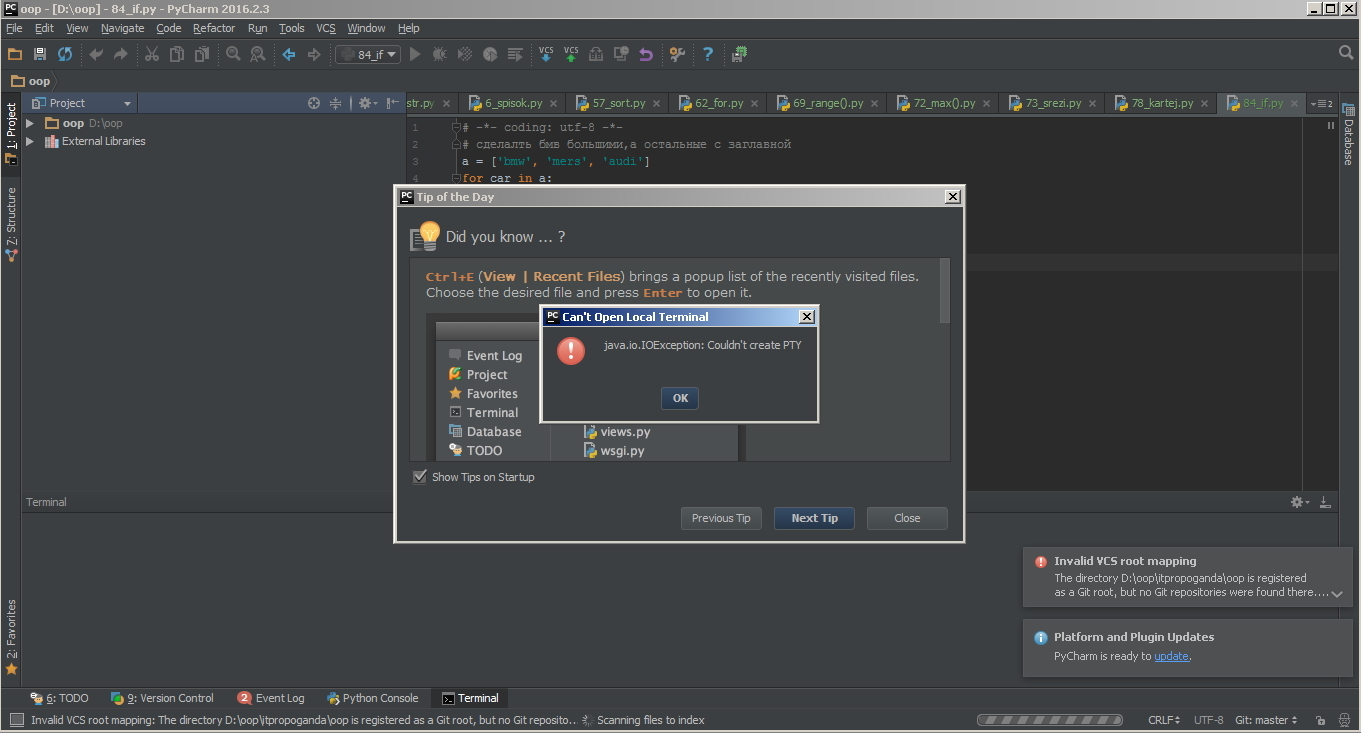This screenshot has height=733, width=1361.
Task: Click the Save All toolbar icon
Action: (x=40, y=54)
